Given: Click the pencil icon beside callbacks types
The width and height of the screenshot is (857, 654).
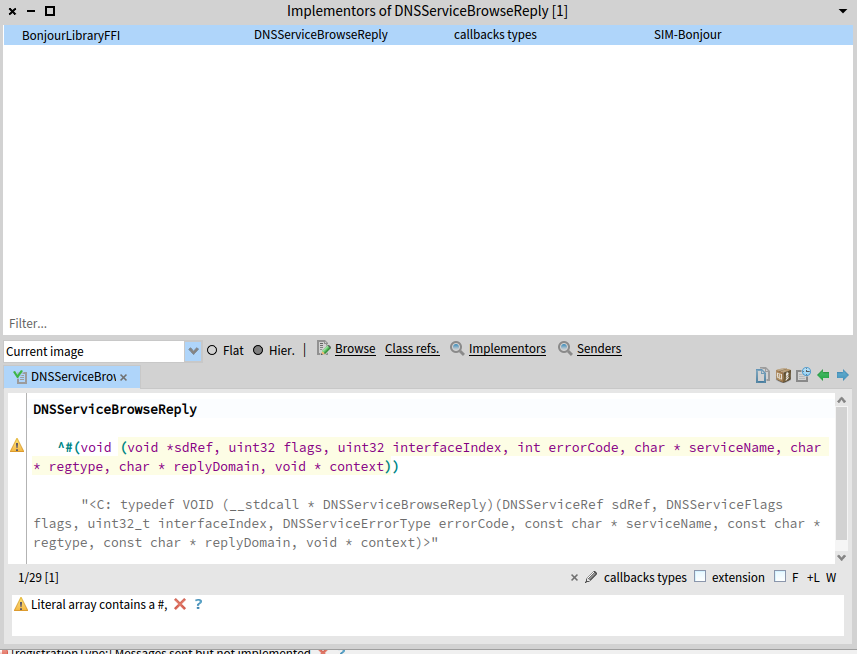Looking at the screenshot, I should (591, 577).
